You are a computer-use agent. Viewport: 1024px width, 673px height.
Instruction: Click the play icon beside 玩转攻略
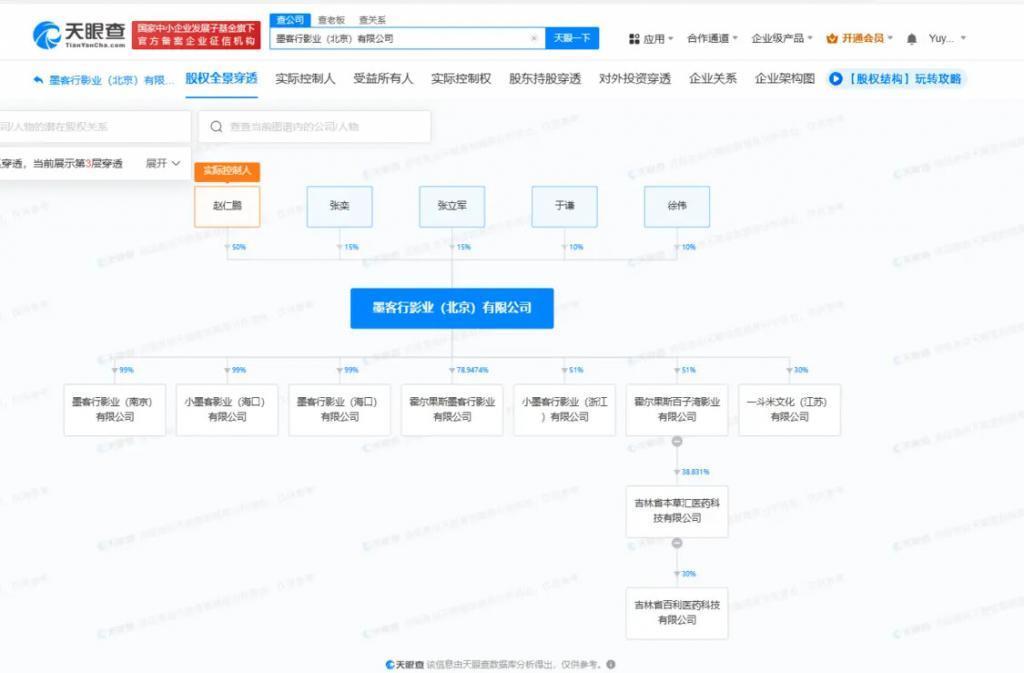(x=836, y=79)
